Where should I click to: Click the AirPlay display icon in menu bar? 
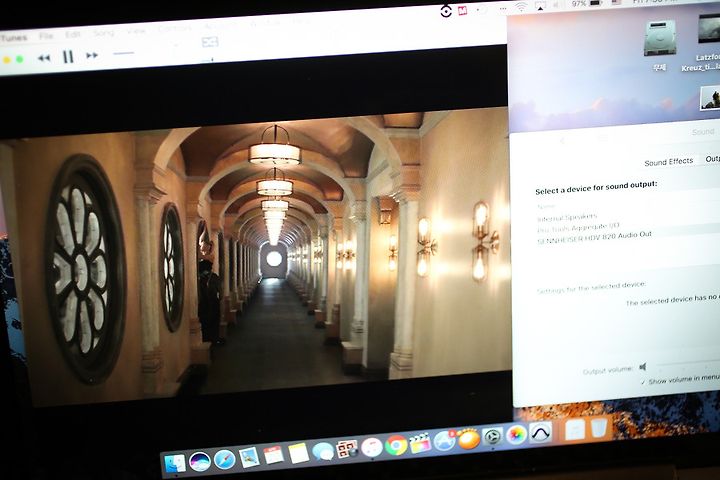click(x=540, y=6)
